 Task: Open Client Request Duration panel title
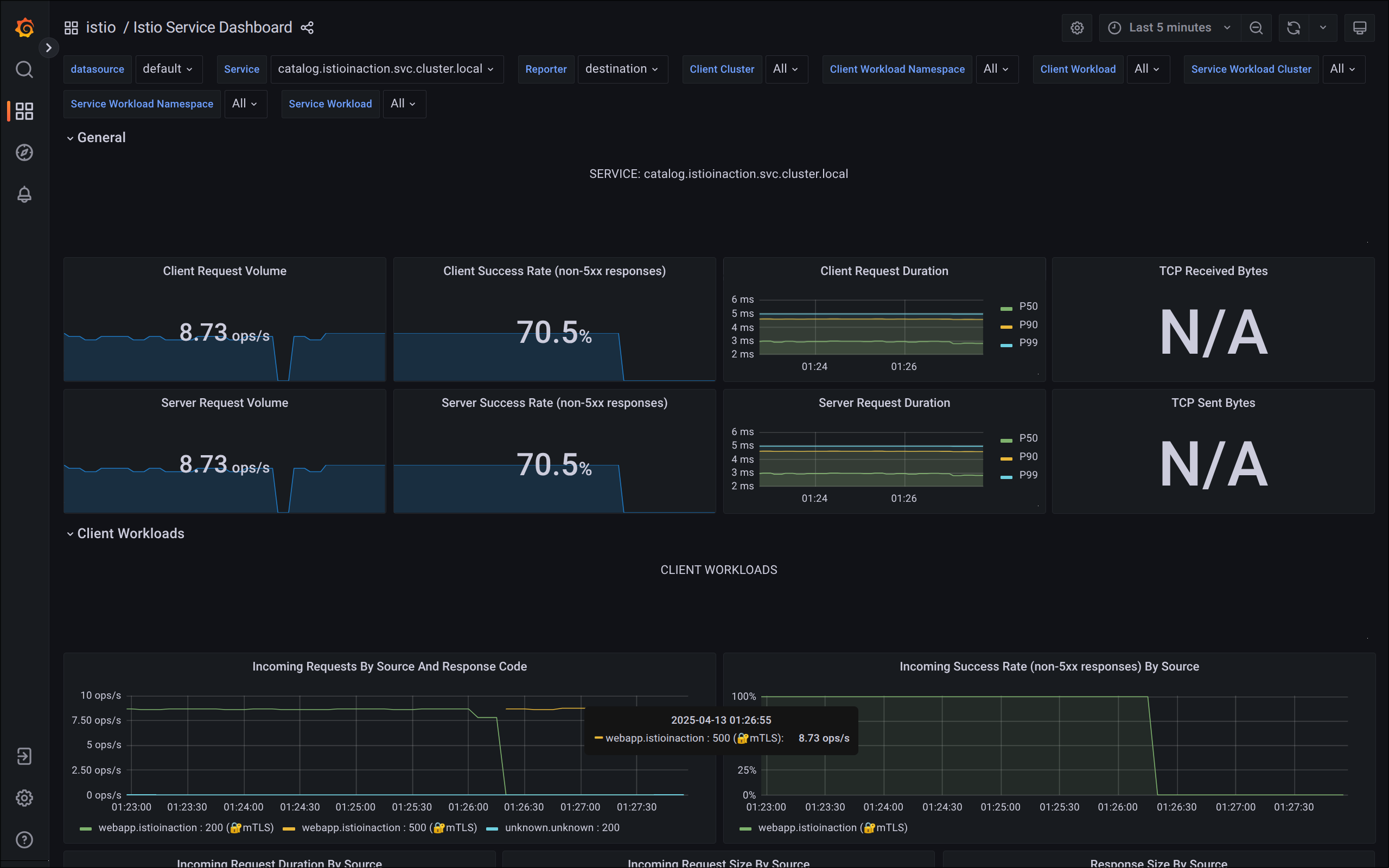pyautogui.click(x=884, y=271)
